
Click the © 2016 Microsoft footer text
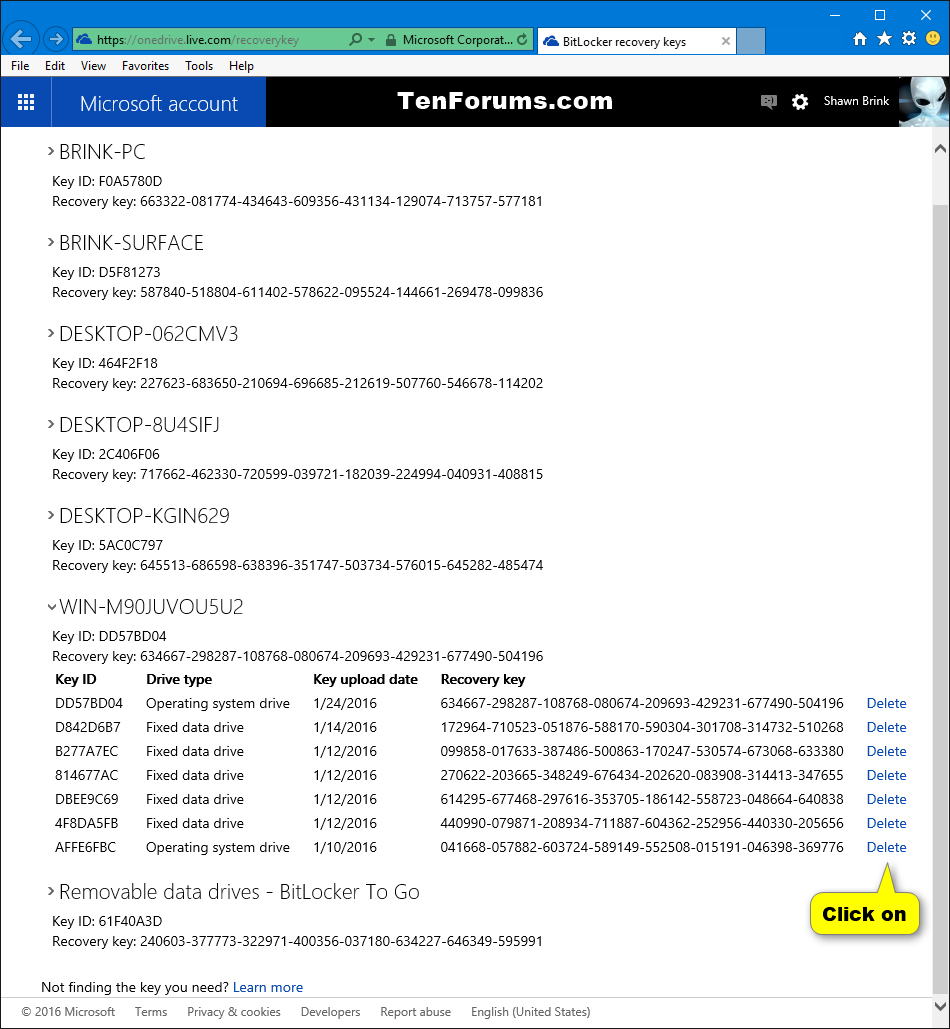(68, 1012)
